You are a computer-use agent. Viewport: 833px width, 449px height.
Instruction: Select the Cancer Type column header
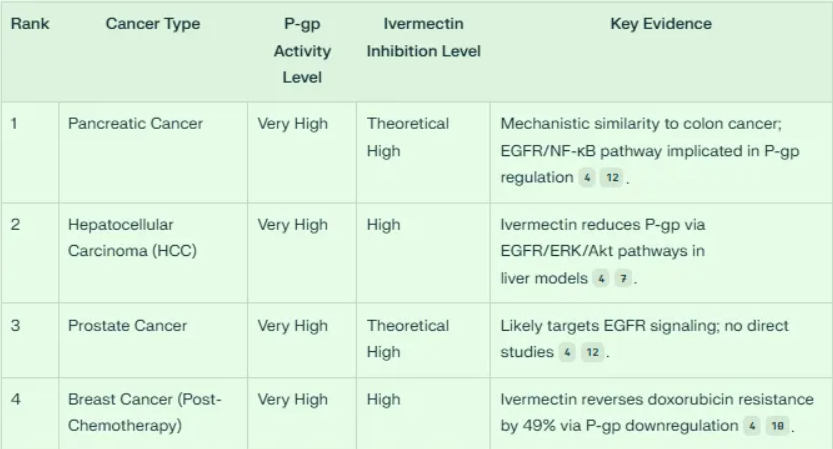[x=153, y=24]
